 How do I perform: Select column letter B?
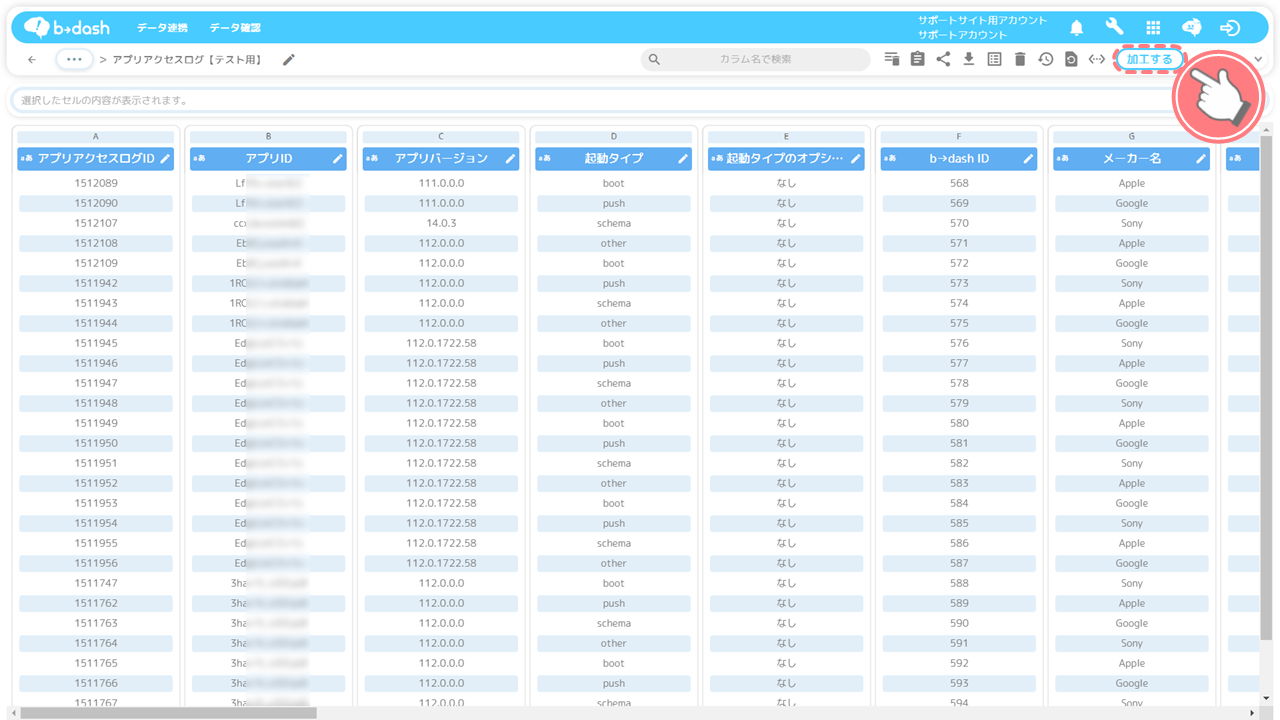(x=268, y=137)
